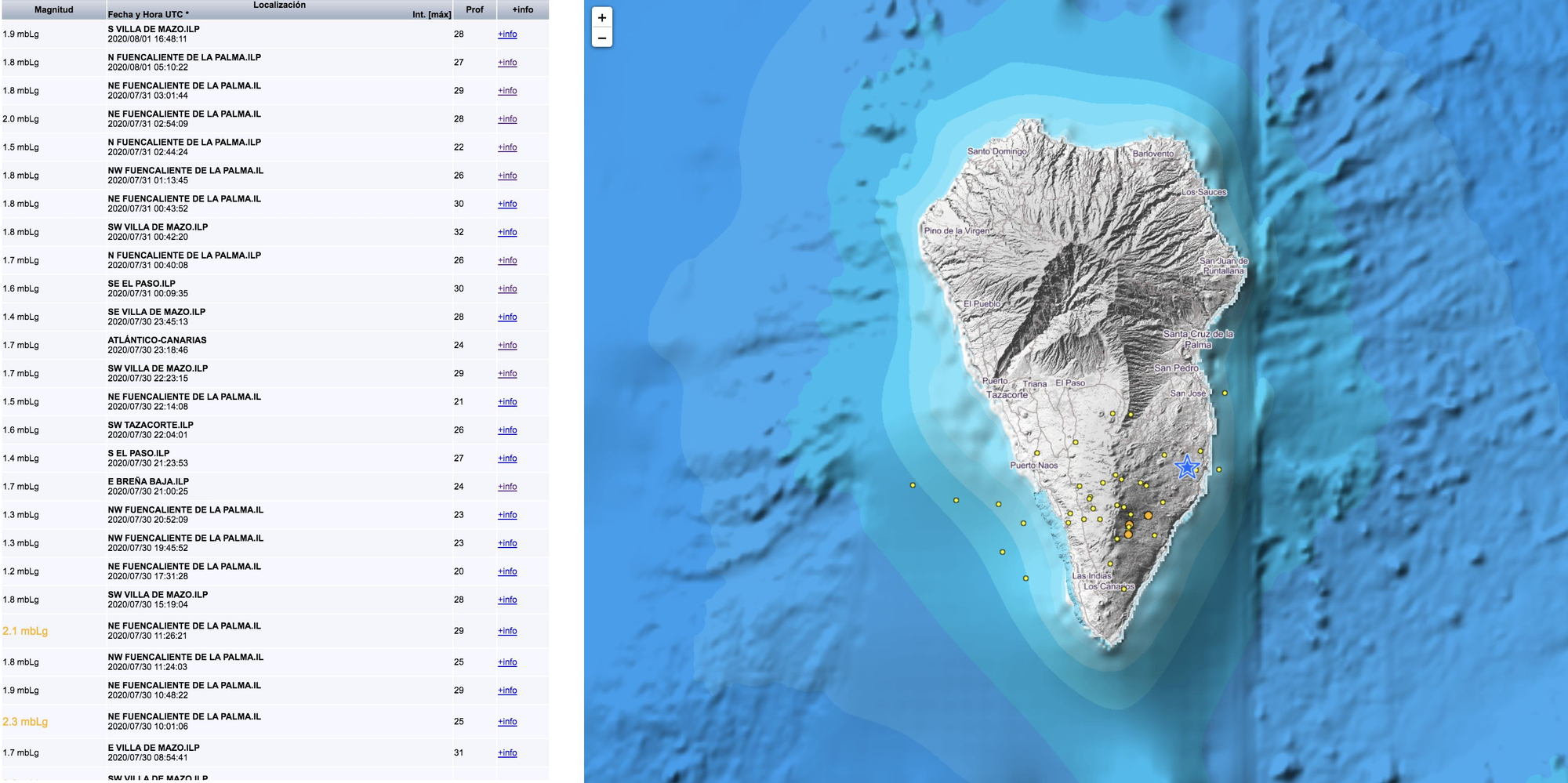
Task: Open +info for 2020/07/31 02:44:24 event
Action: tap(507, 147)
